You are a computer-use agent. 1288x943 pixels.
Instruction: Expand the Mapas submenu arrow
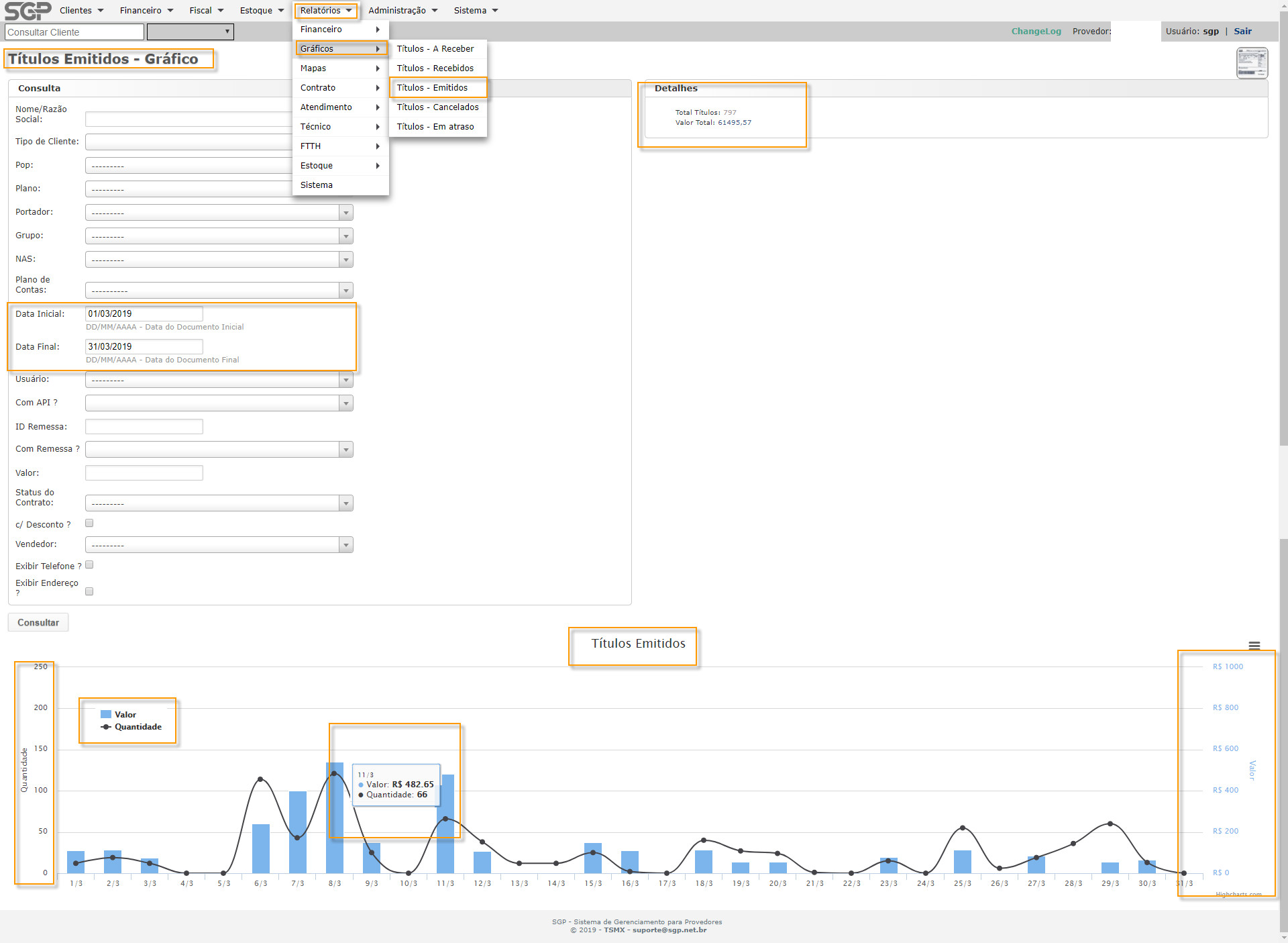tap(378, 68)
